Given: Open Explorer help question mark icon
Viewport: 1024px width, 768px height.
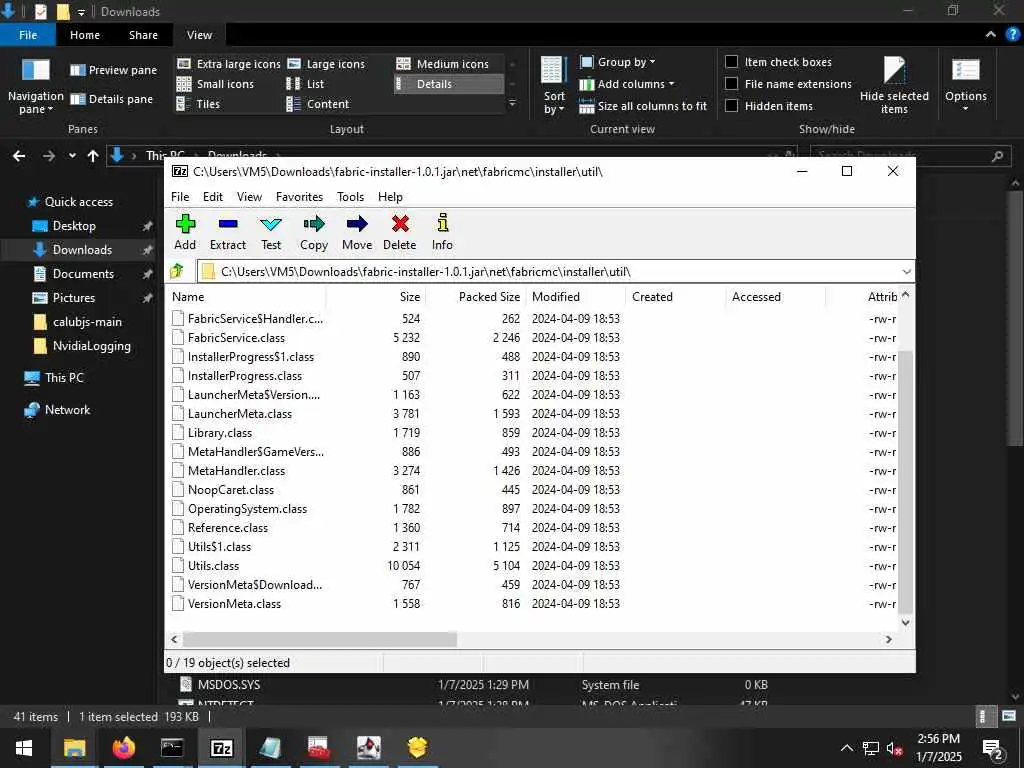Looking at the screenshot, I should tap(1012, 35).
